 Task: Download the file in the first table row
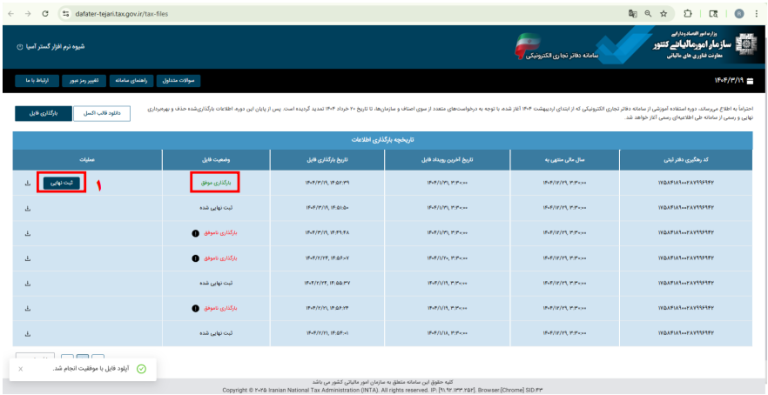click(x=27, y=183)
